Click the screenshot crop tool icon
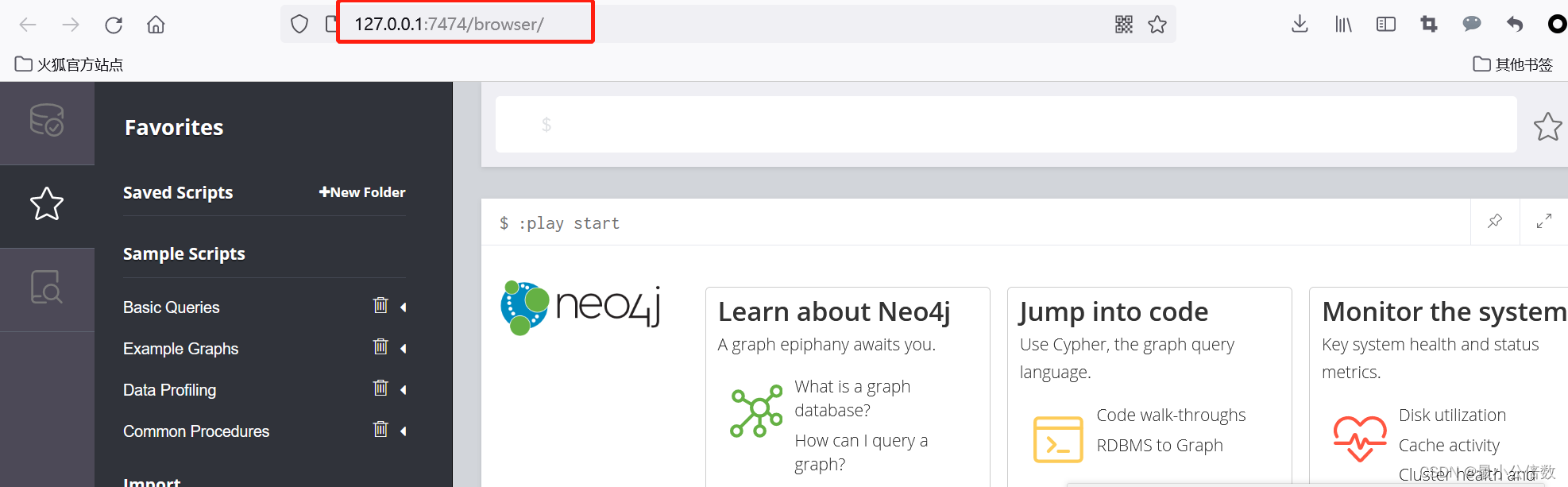The height and width of the screenshot is (487, 1568). click(1429, 25)
